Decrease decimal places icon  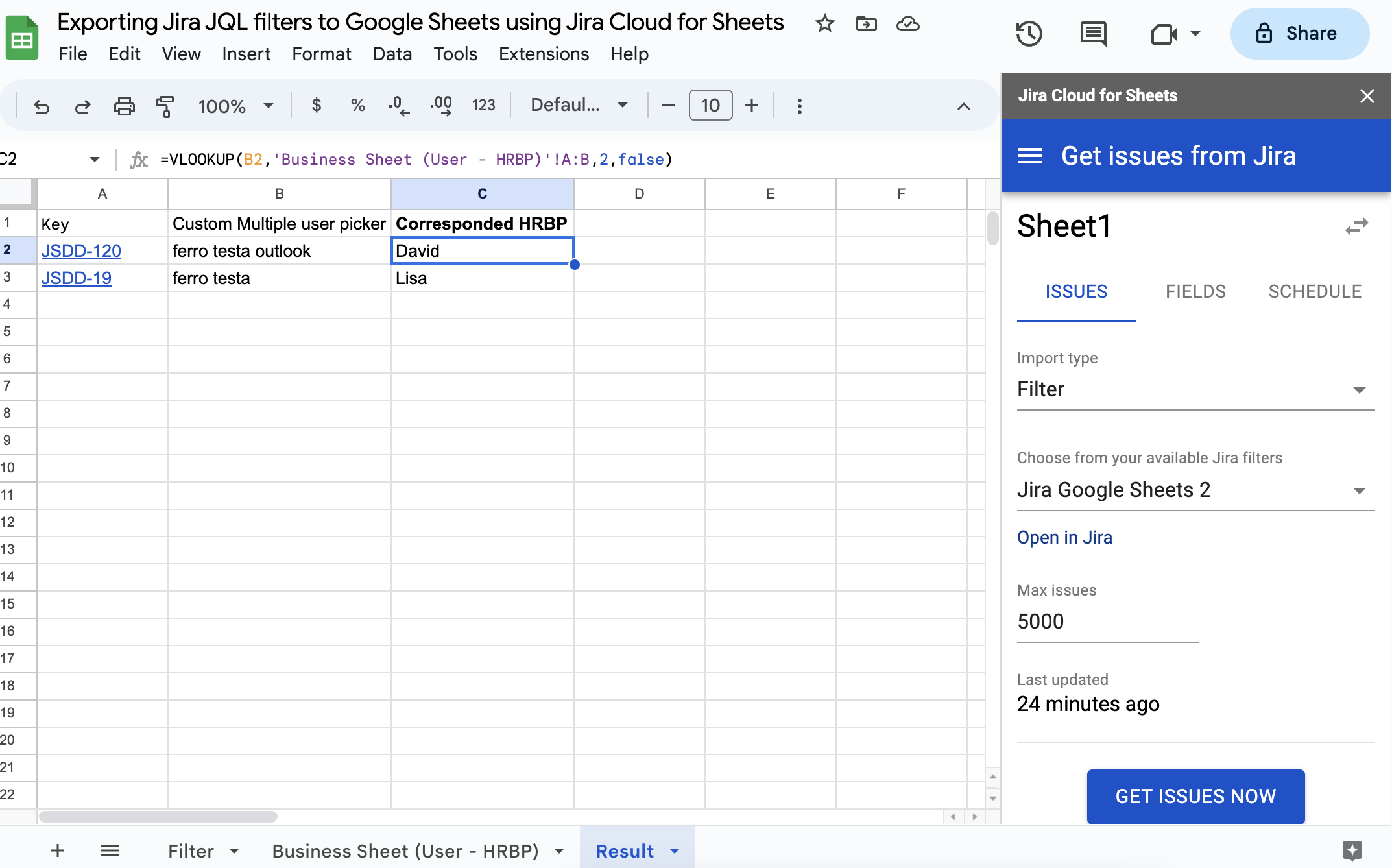tap(399, 105)
